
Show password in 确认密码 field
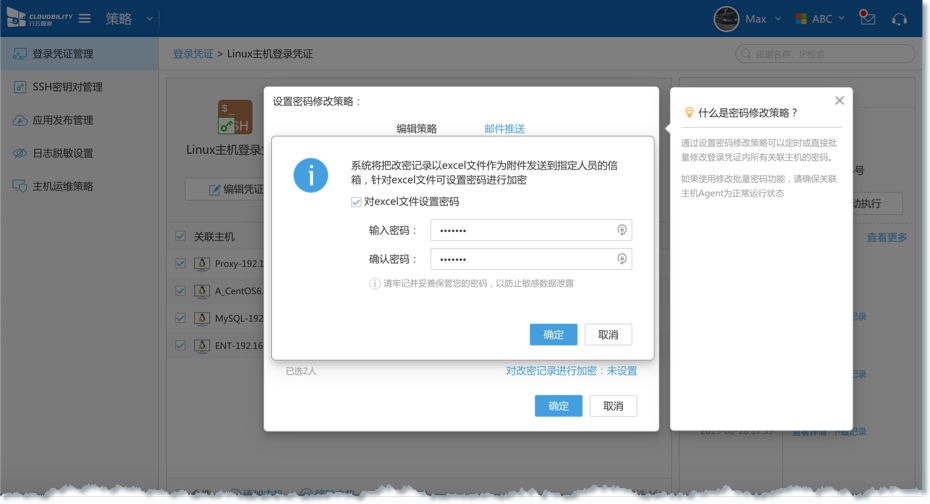click(x=622, y=259)
